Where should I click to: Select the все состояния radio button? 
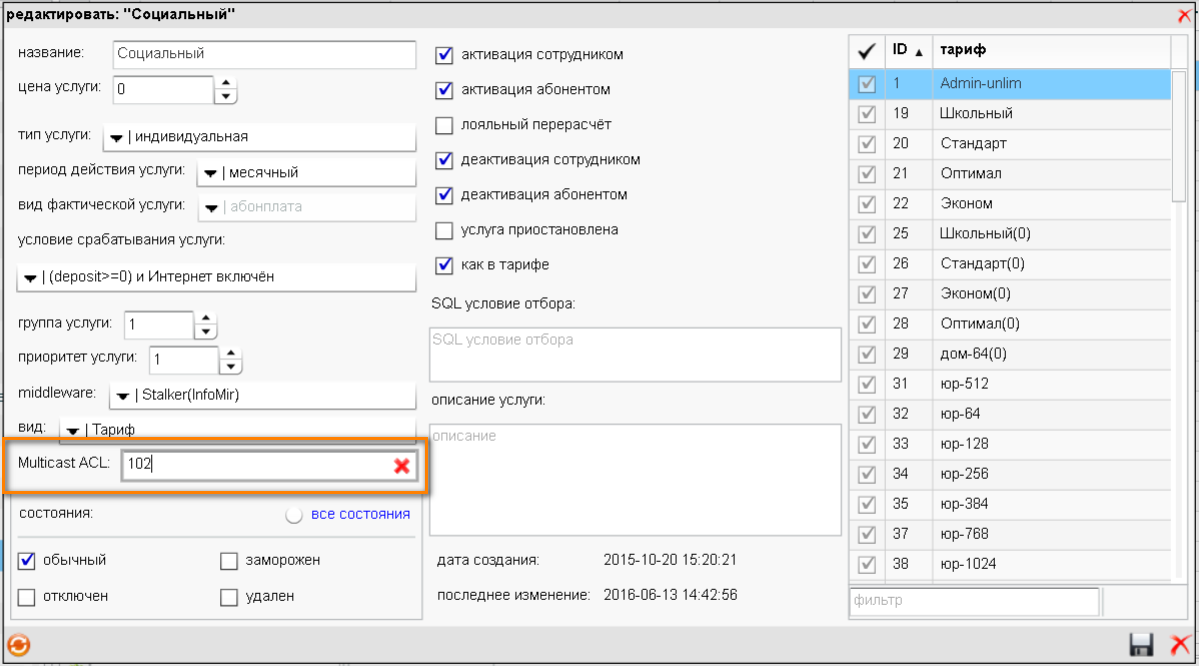[294, 515]
